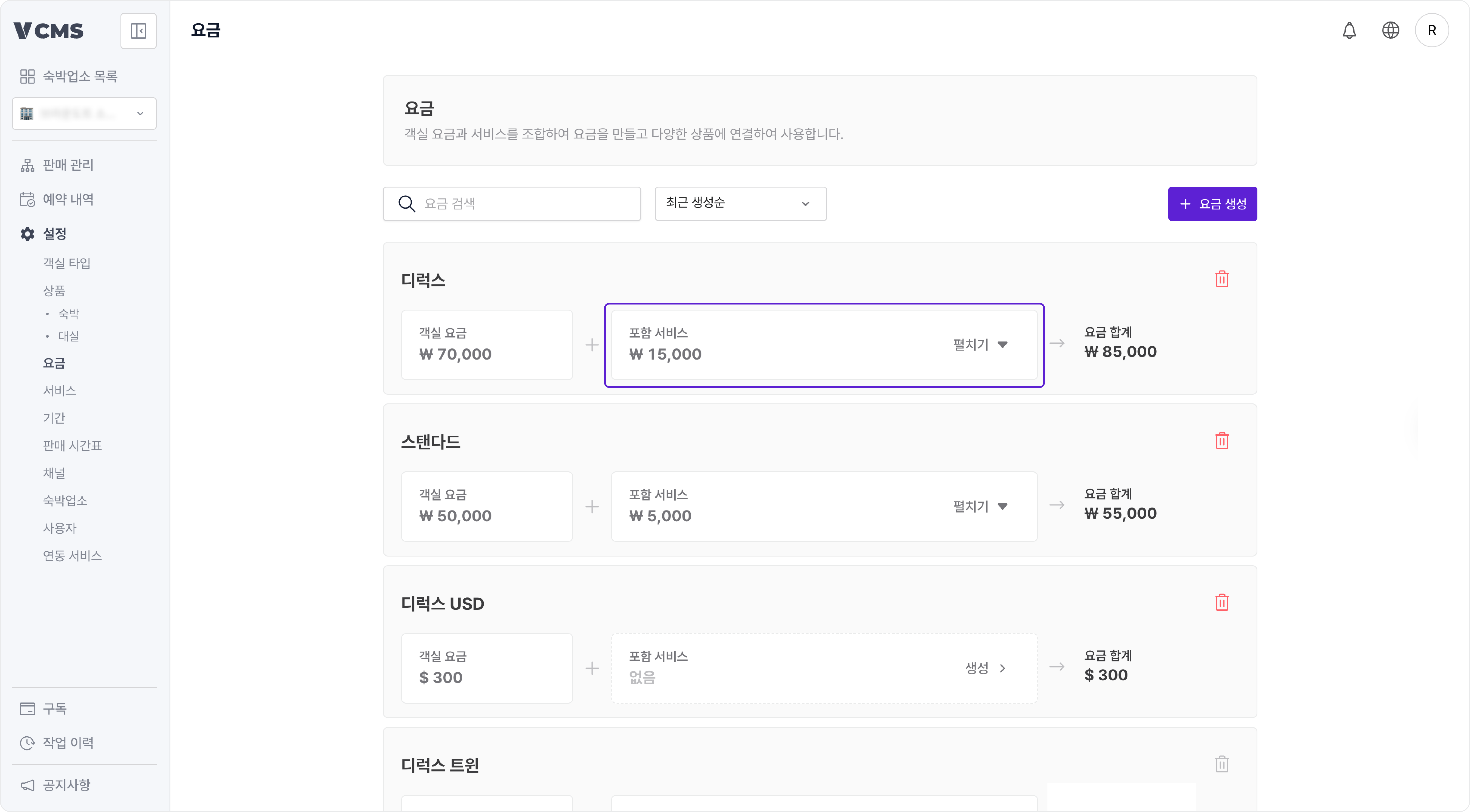Delete the 디럭스 rate via trash icon
This screenshot has height=812, width=1470.
tap(1222, 279)
